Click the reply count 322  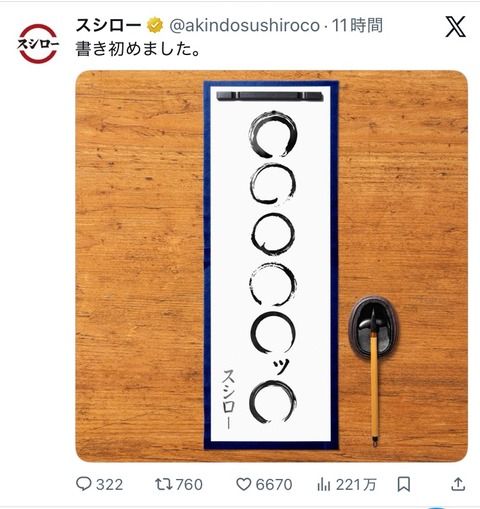tap(109, 484)
